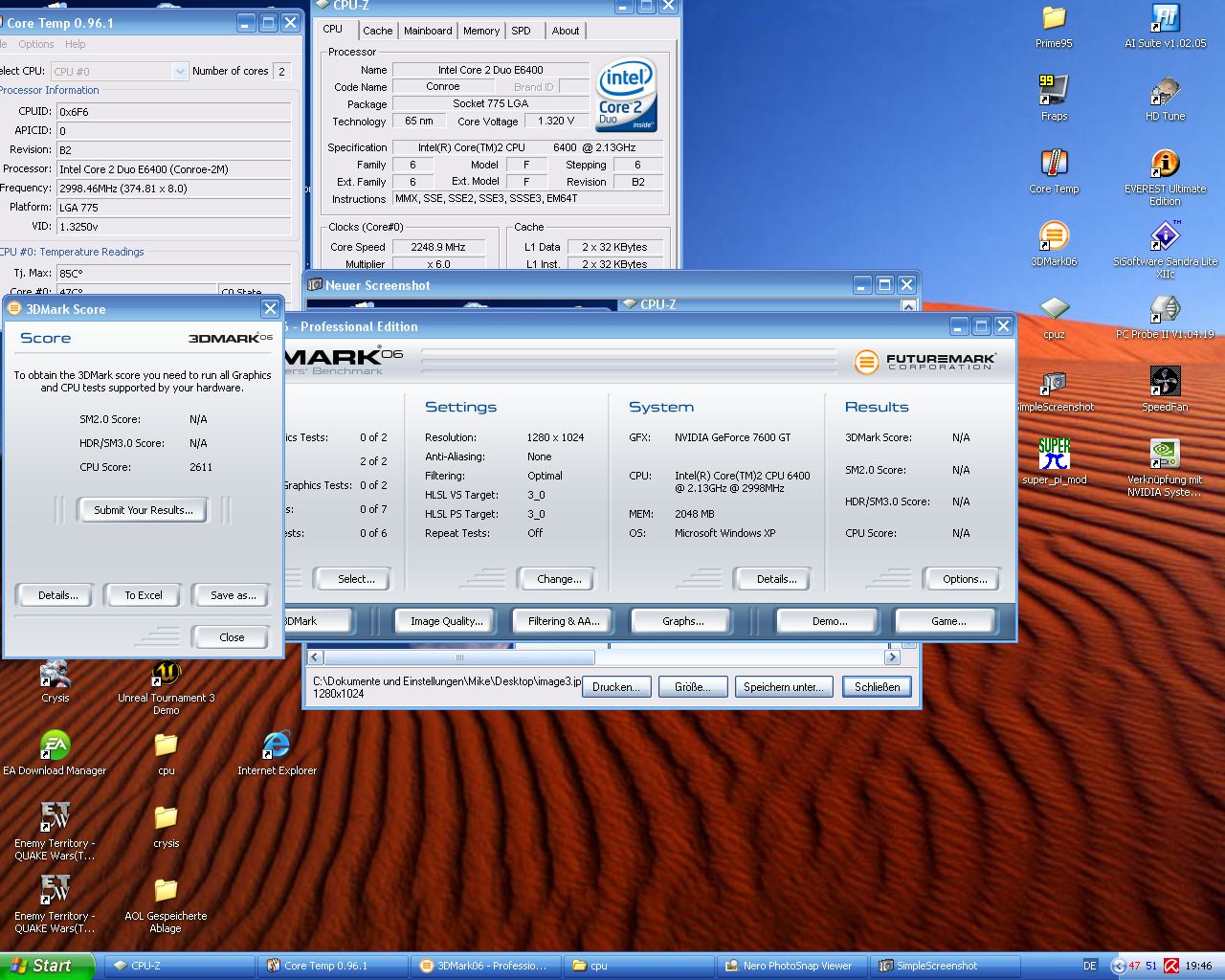This screenshot has width=1225, height=980.
Task: Open the About tab in CPU-Z
Action: click(566, 31)
